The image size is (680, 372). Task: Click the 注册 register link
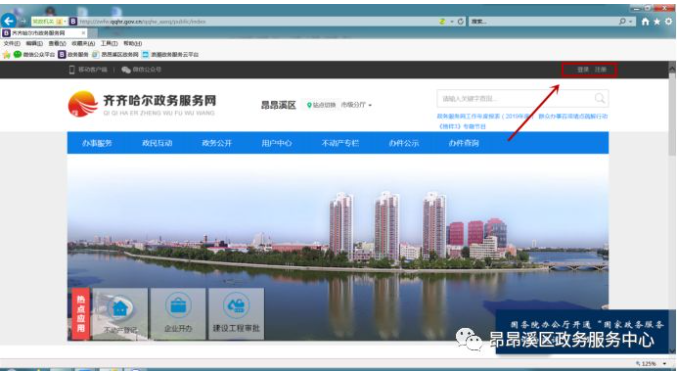[x=601, y=69]
